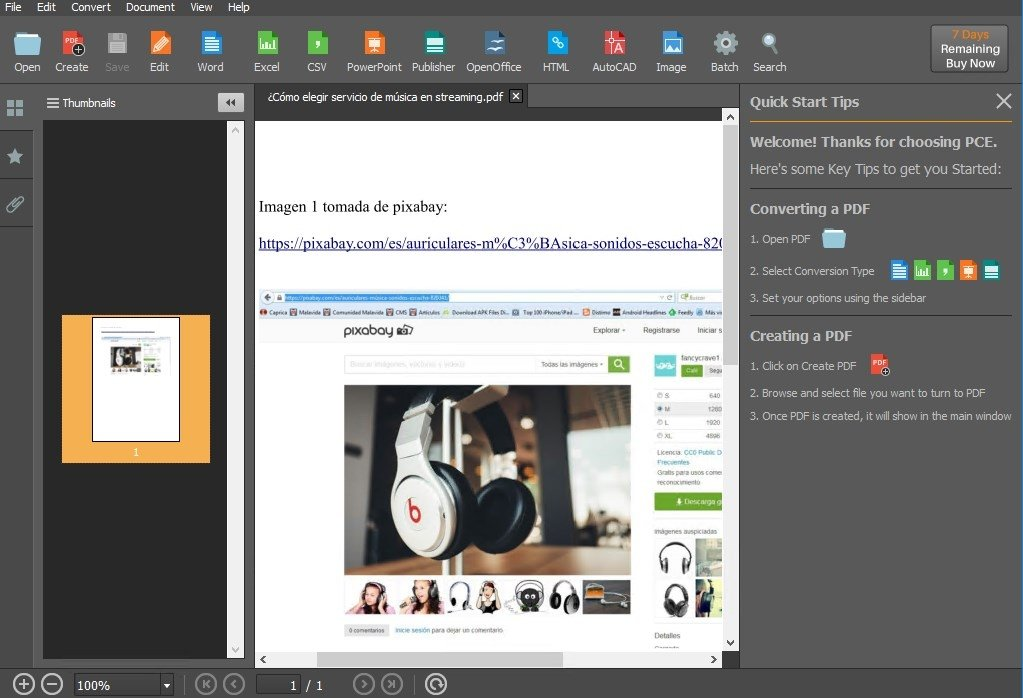The height and width of the screenshot is (698, 1023).
Task: Open the Batch conversion tool
Action: [x=725, y=52]
